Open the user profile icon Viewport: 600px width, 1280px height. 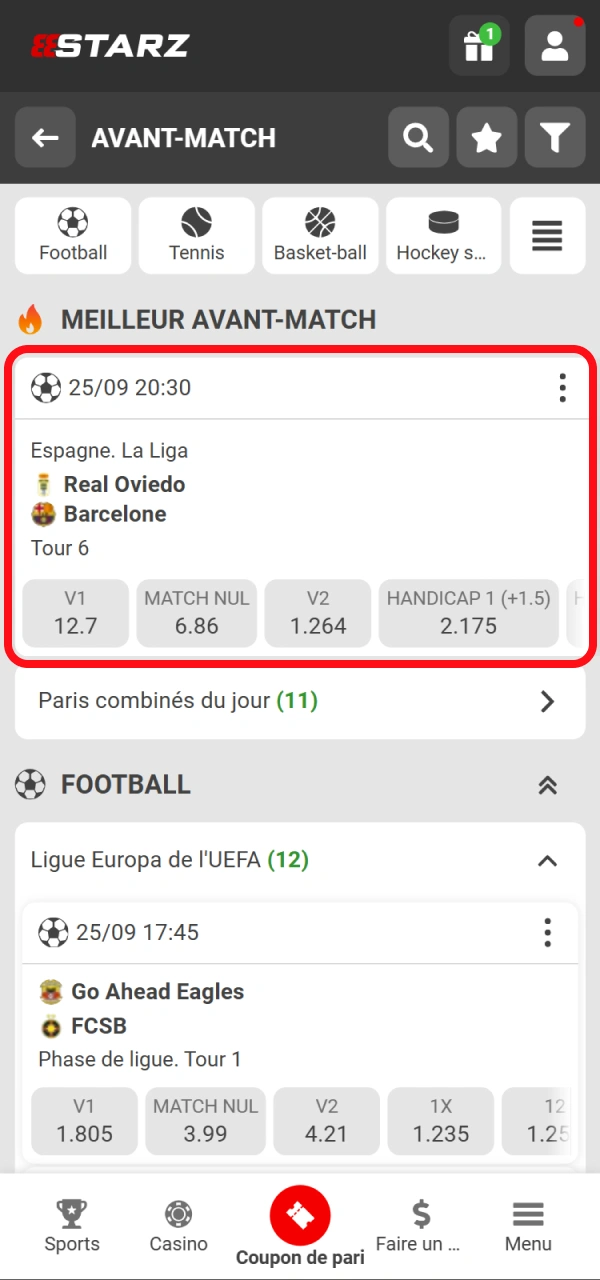[555, 46]
